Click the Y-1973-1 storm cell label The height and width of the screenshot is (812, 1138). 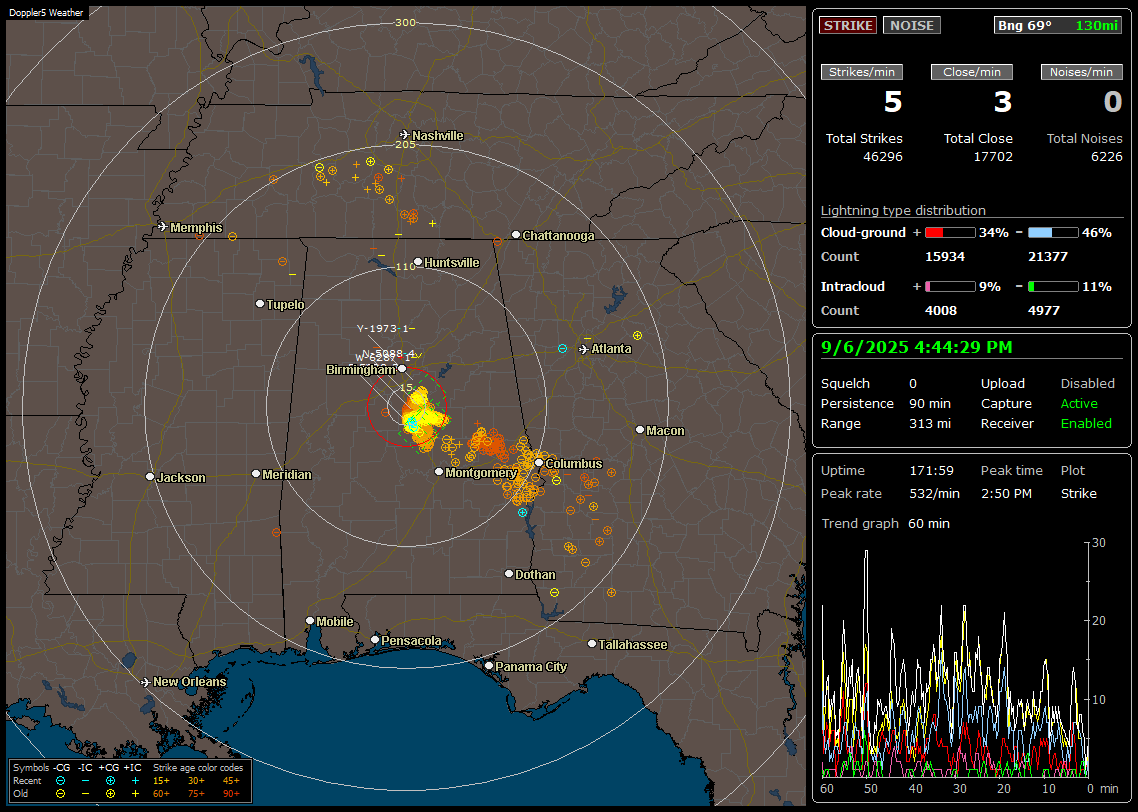coord(385,329)
